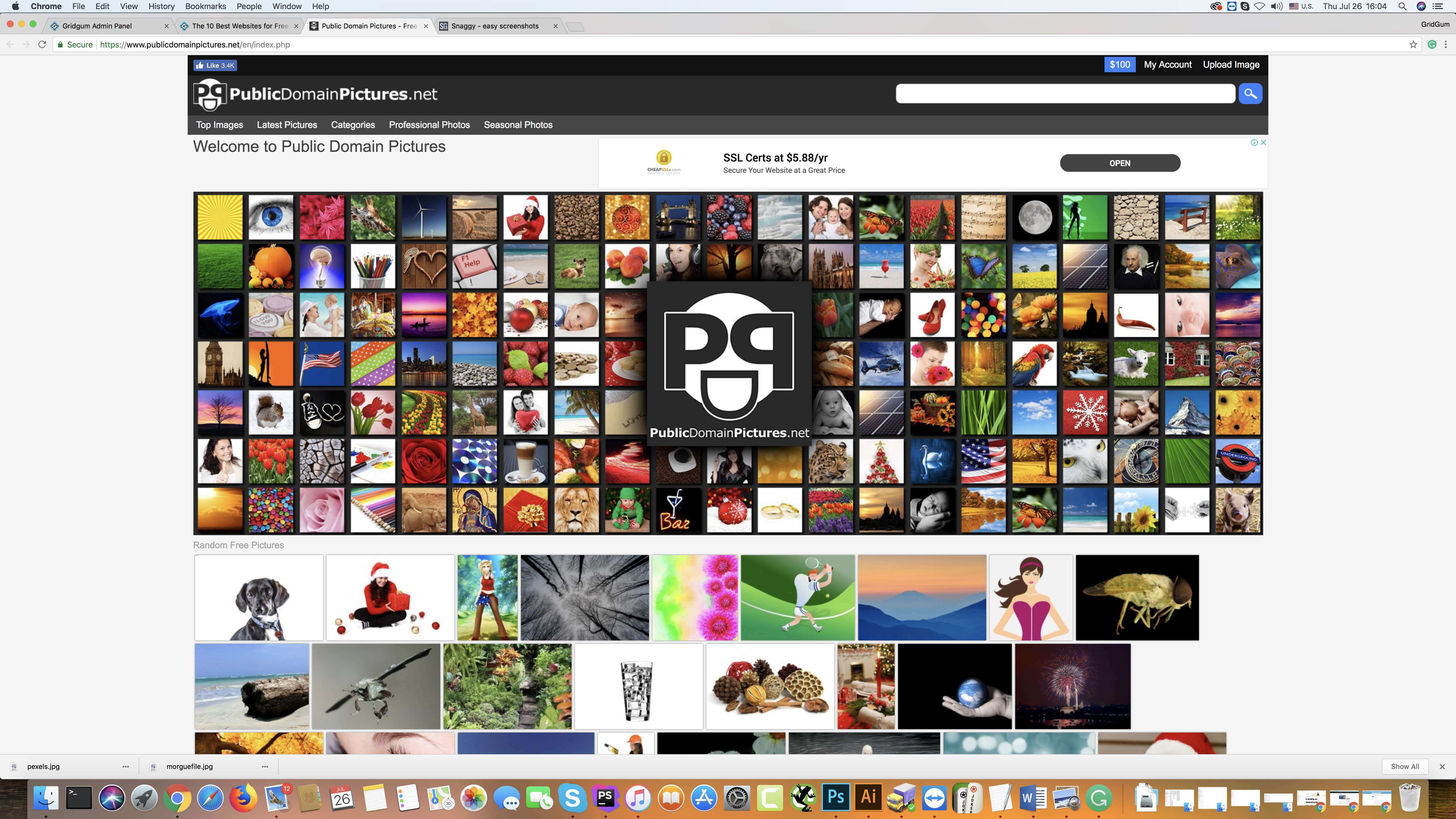
Task: Bookmark page with the star icon
Action: click(x=1413, y=45)
